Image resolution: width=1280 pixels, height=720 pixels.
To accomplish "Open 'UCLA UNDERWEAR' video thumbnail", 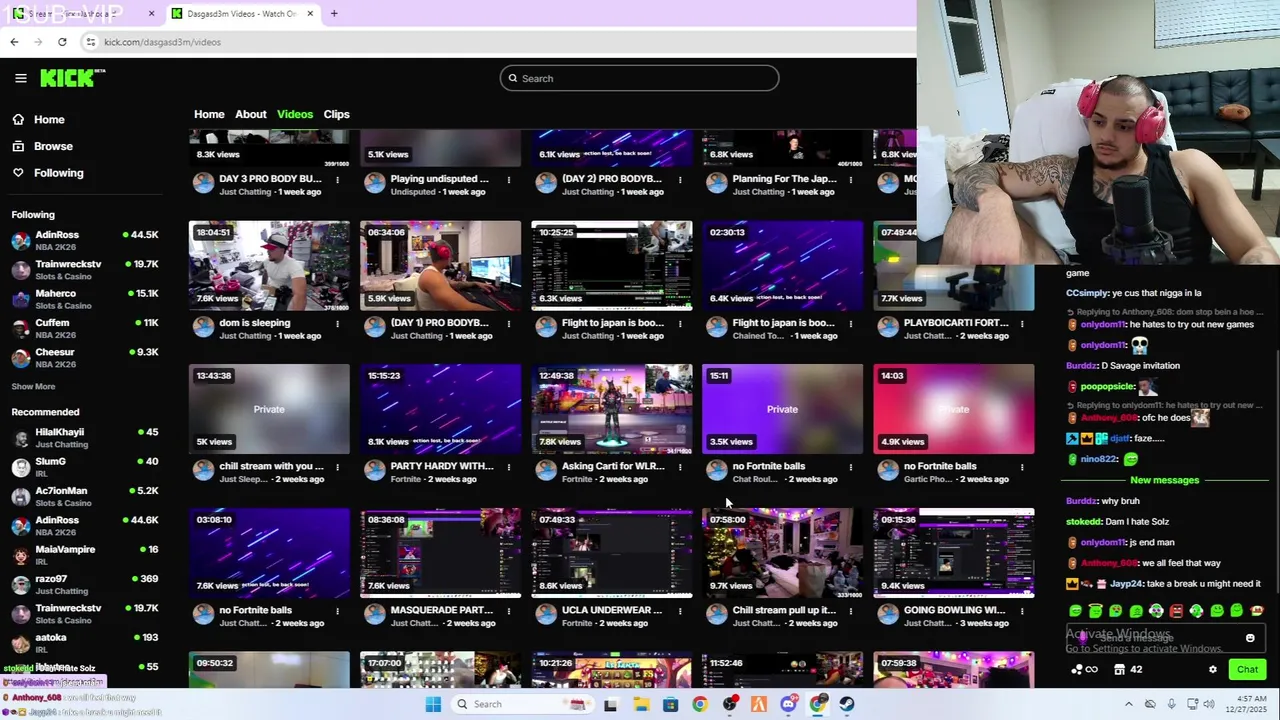I will pyautogui.click(x=611, y=553).
